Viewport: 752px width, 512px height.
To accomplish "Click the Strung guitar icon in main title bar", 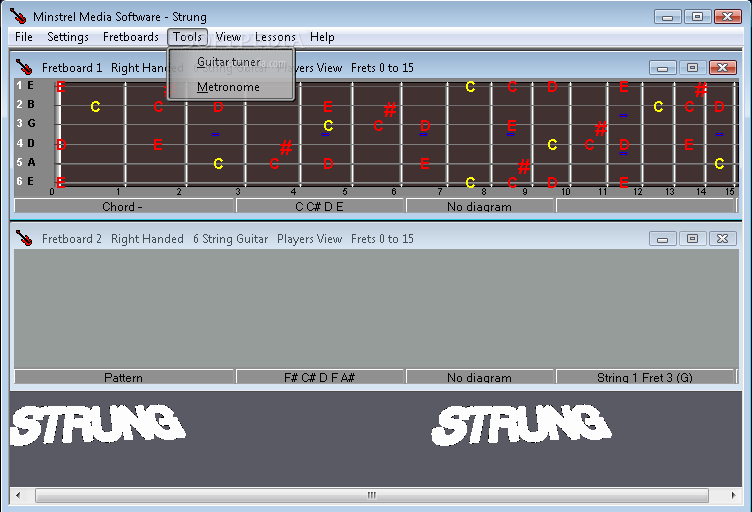I will point(18,16).
